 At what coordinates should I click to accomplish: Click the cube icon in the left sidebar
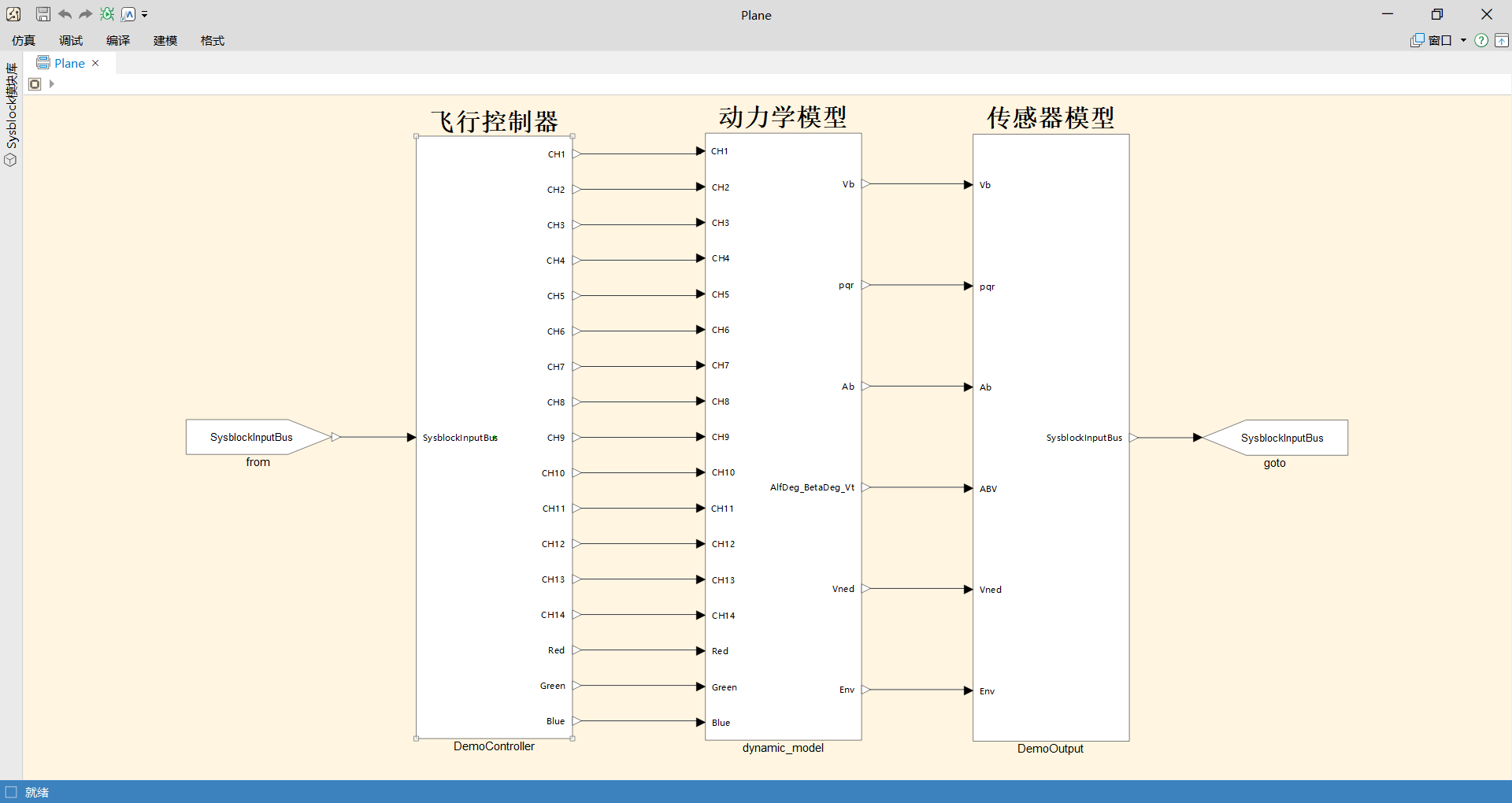click(10, 160)
